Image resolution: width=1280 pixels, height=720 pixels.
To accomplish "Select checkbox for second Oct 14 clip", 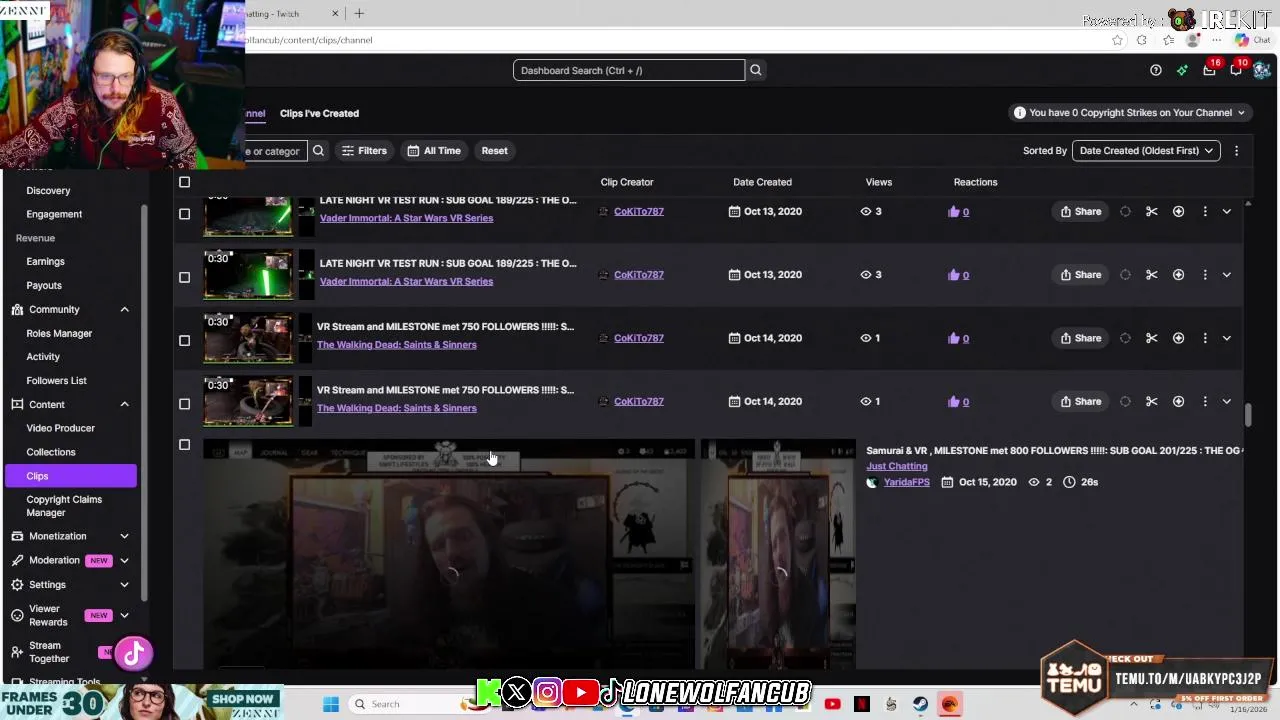I will tap(184, 404).
